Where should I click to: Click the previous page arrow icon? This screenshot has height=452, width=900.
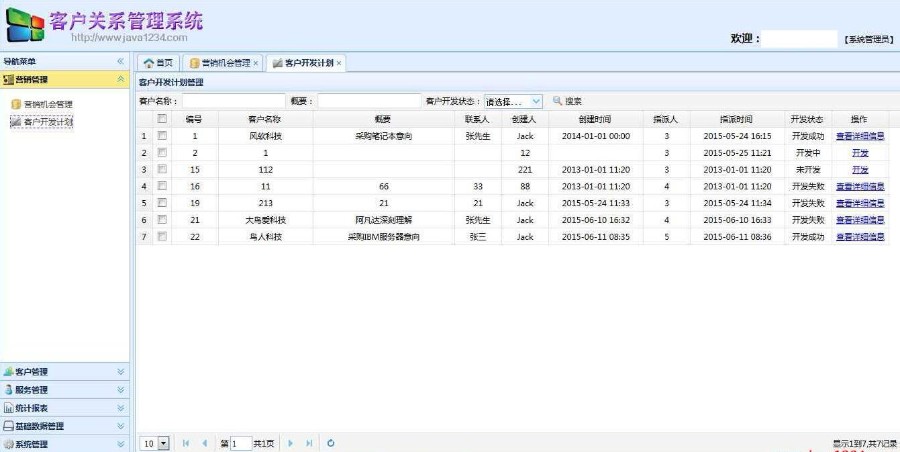[x=205, y=442]
